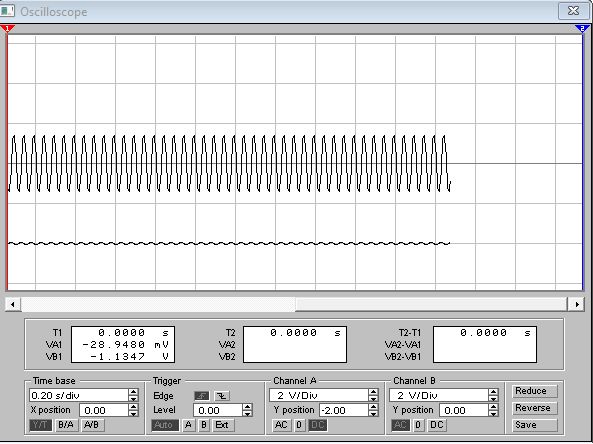Click Channel A Y position field
This screenshot has width=593, height=444.
tap(344, 410)
